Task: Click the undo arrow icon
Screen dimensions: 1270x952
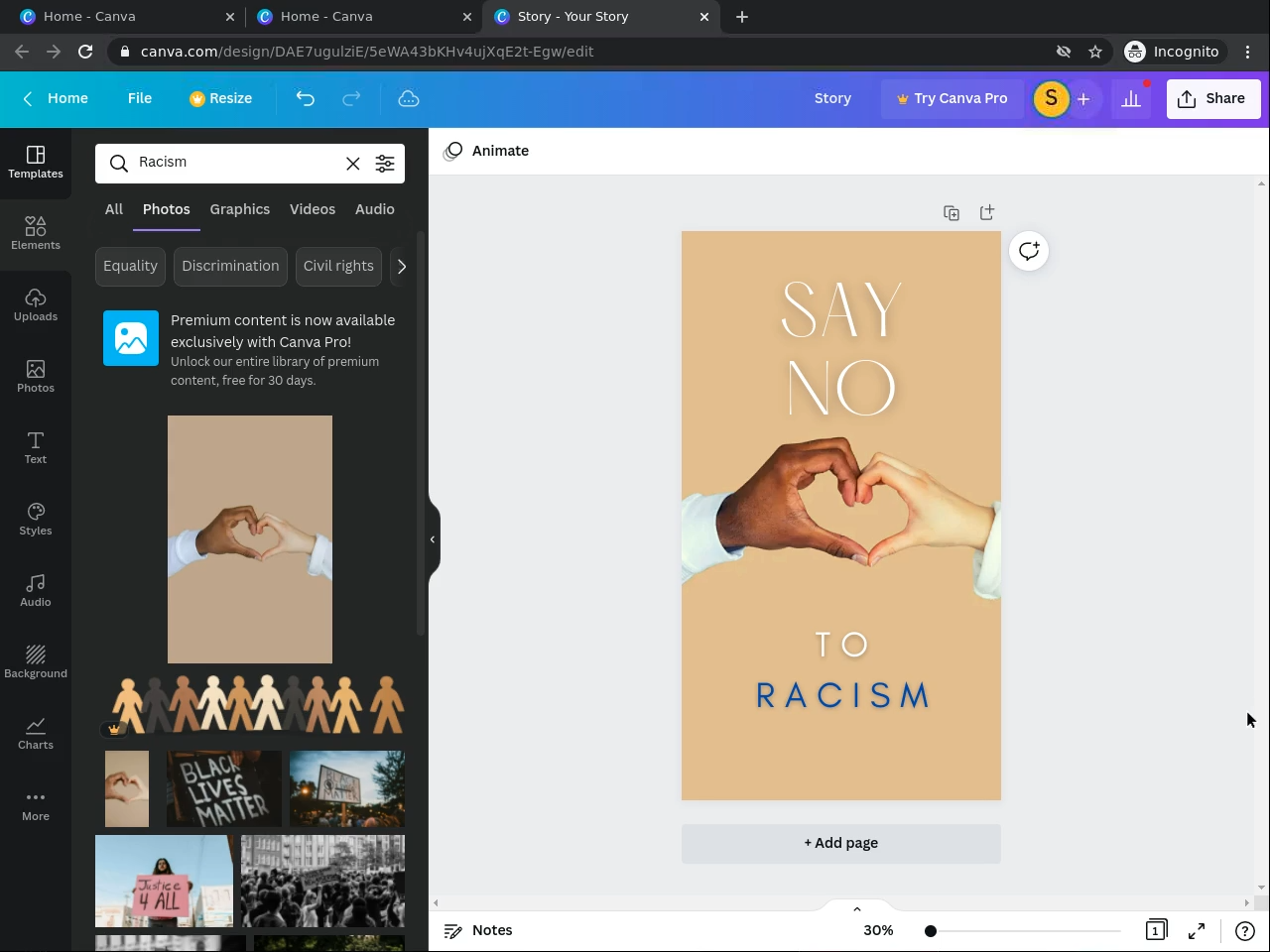Action: pos(305,98)
